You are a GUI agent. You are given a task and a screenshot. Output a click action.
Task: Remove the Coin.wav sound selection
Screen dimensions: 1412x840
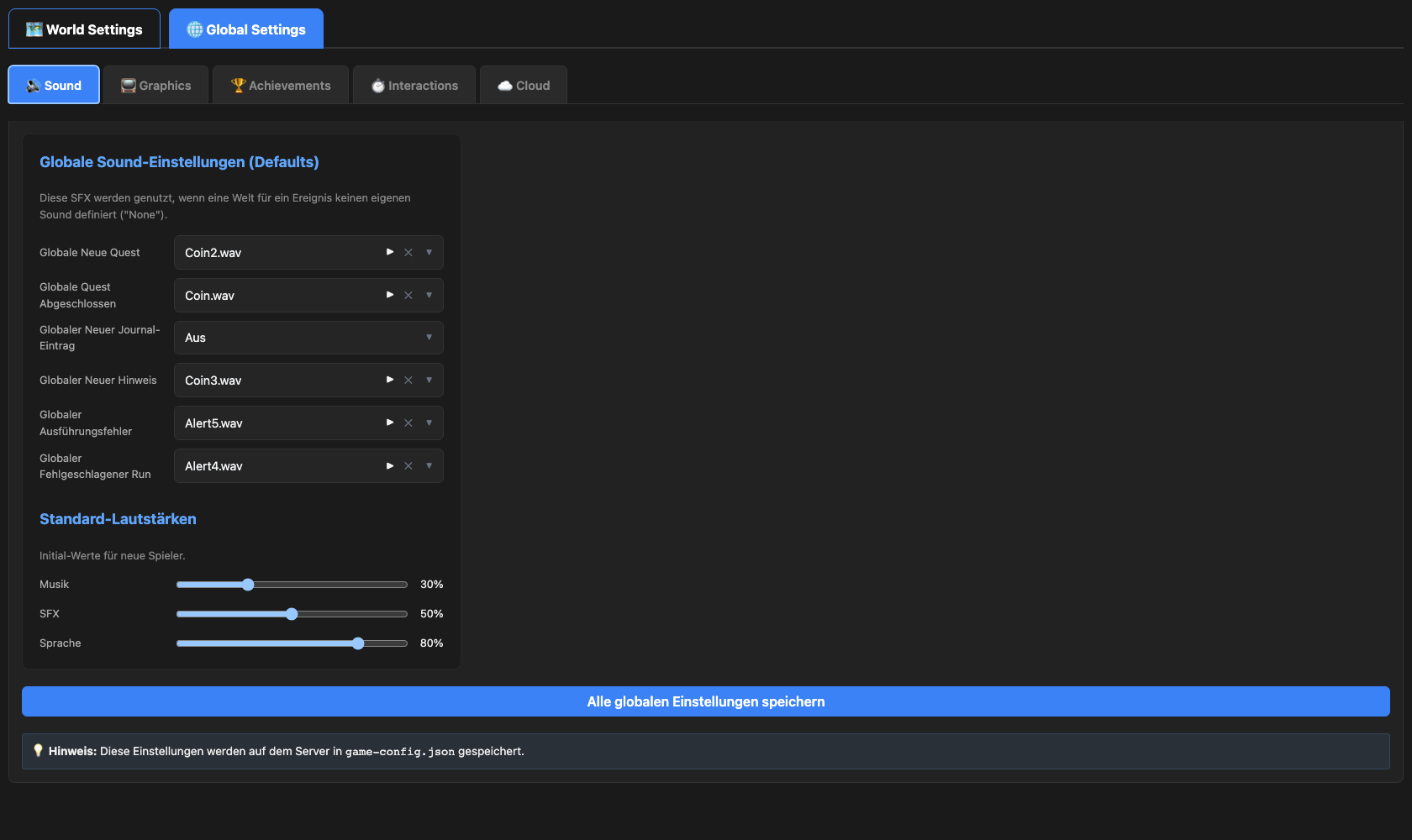point(408,296)
